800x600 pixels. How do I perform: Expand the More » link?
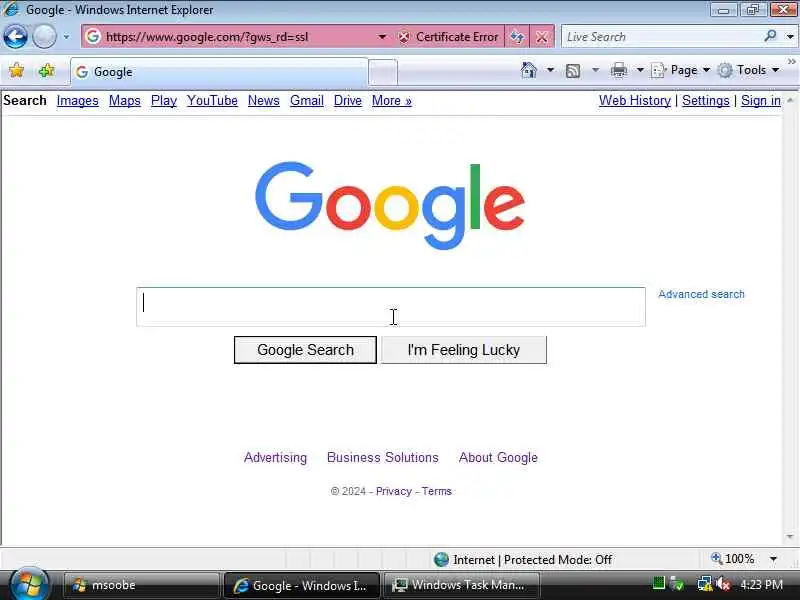point(391,101)
